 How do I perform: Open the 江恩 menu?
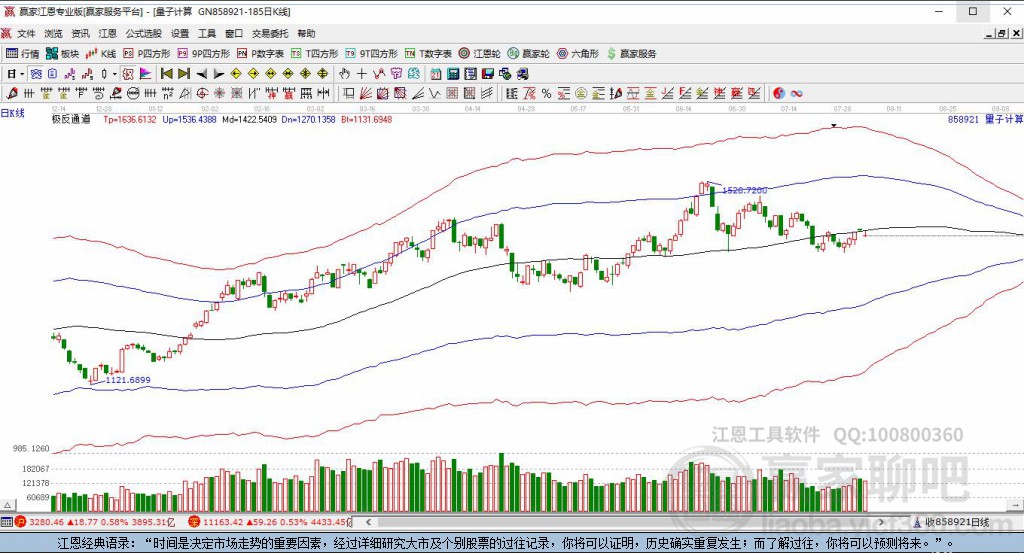coord(107,33)
